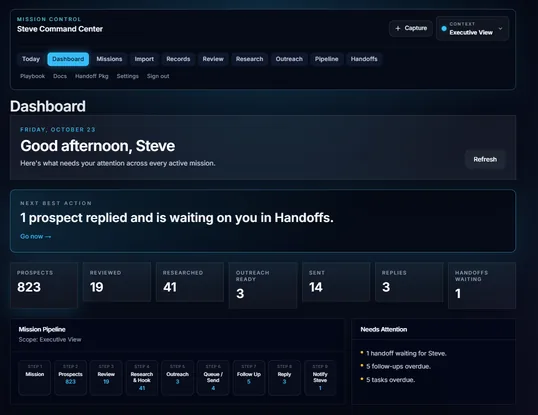This screenshot has width=538, height=415.
Task: Open the Today tab
Action: click(x=31, y=59)
